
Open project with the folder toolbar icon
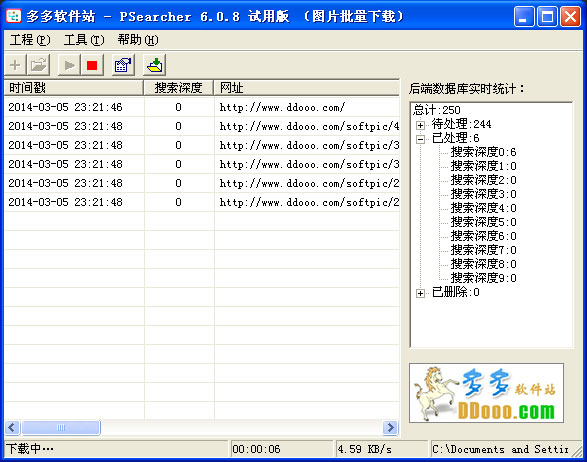tap(38, 65)
